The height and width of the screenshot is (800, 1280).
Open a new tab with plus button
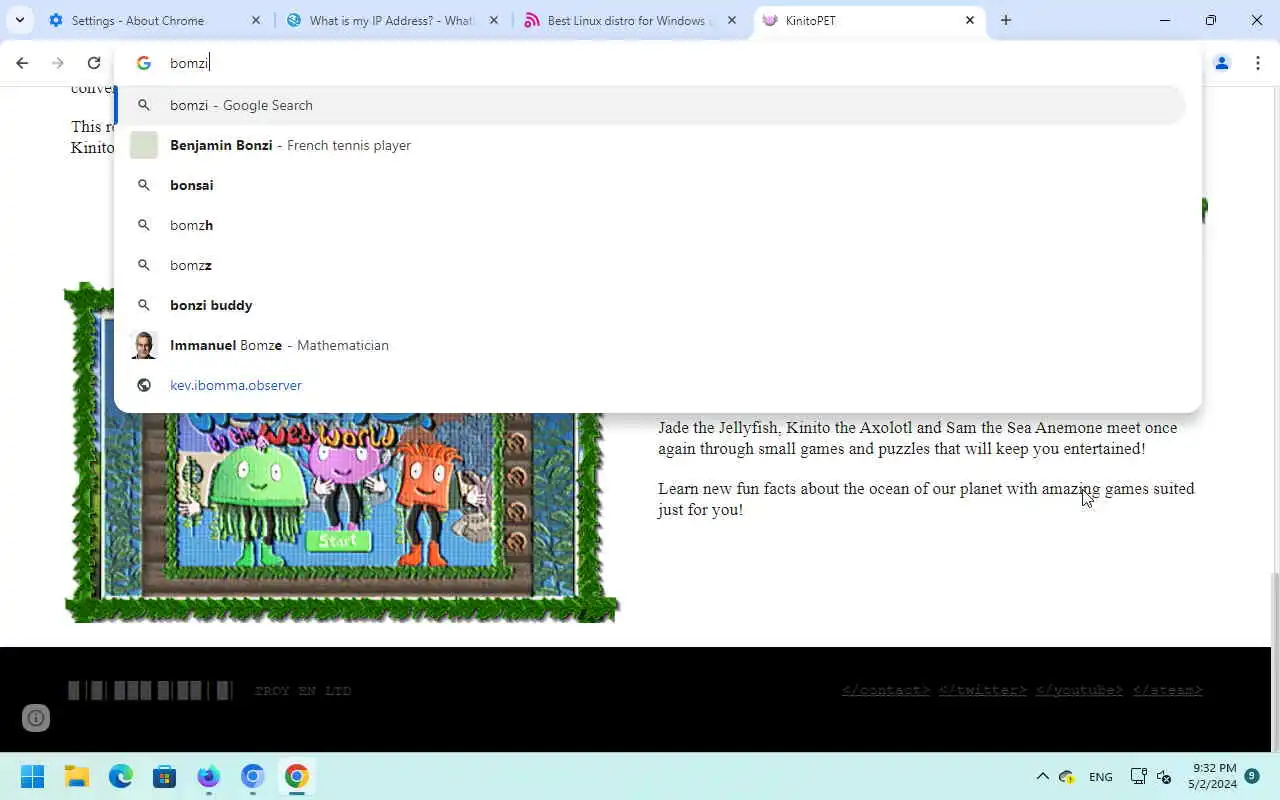pyautogui.click(x=1006, y=20)
